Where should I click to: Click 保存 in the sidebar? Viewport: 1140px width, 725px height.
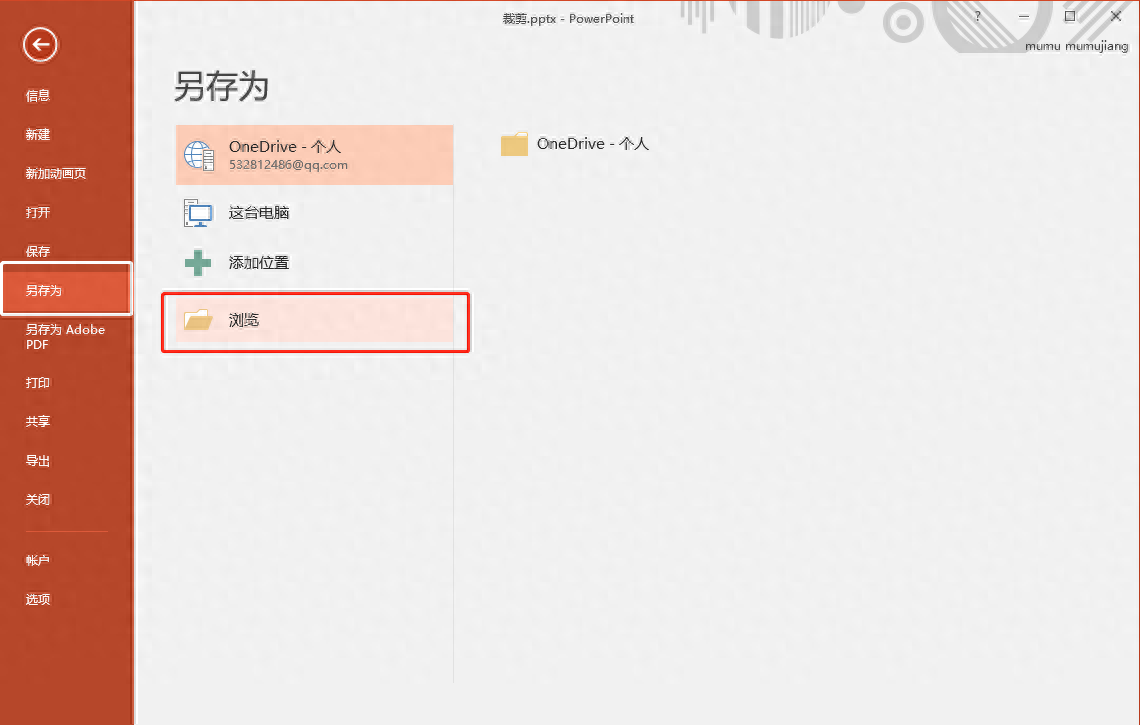click(x=38, y=252)
